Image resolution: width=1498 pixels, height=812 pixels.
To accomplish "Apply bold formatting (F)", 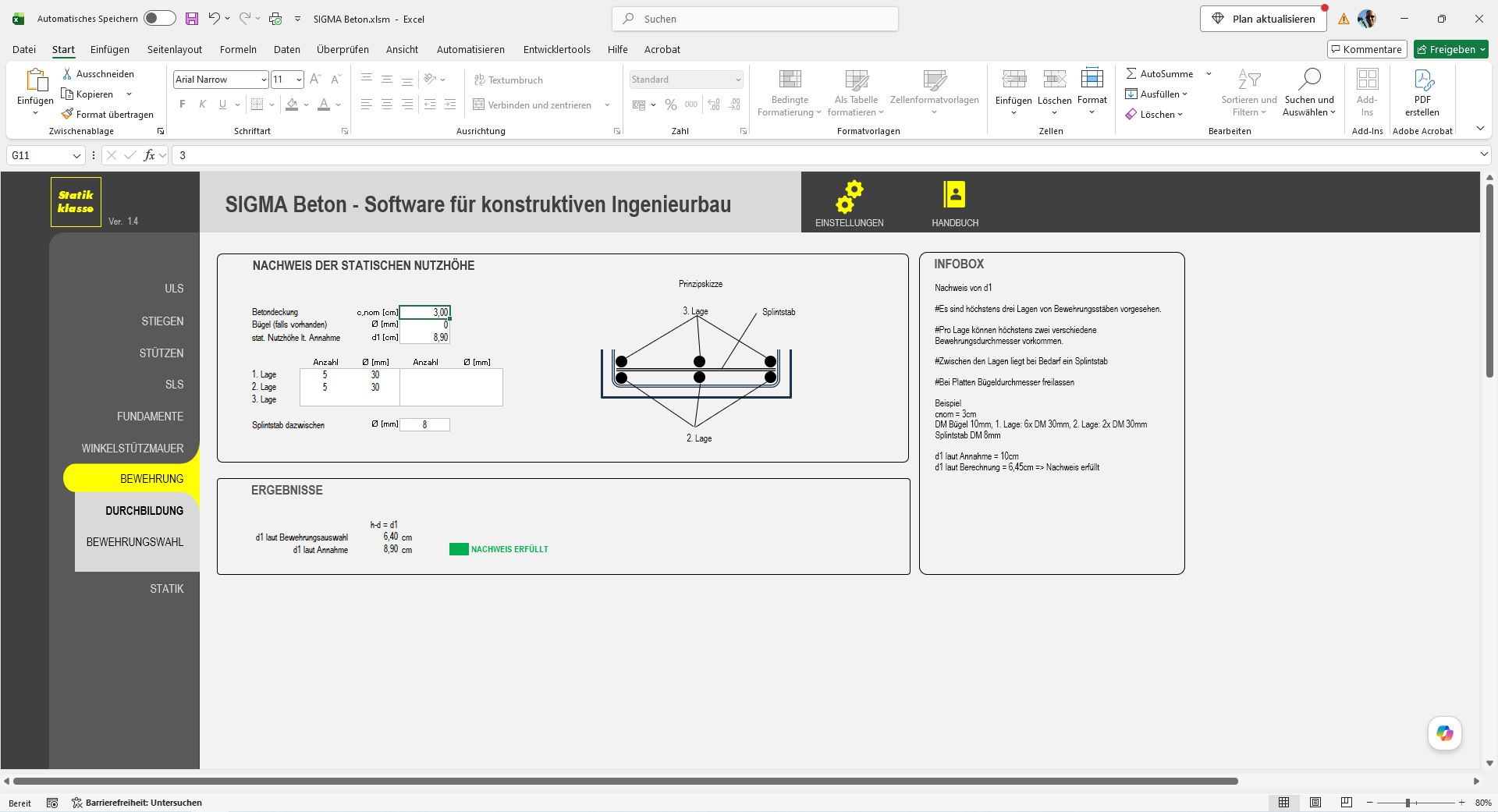I will 183,105.
